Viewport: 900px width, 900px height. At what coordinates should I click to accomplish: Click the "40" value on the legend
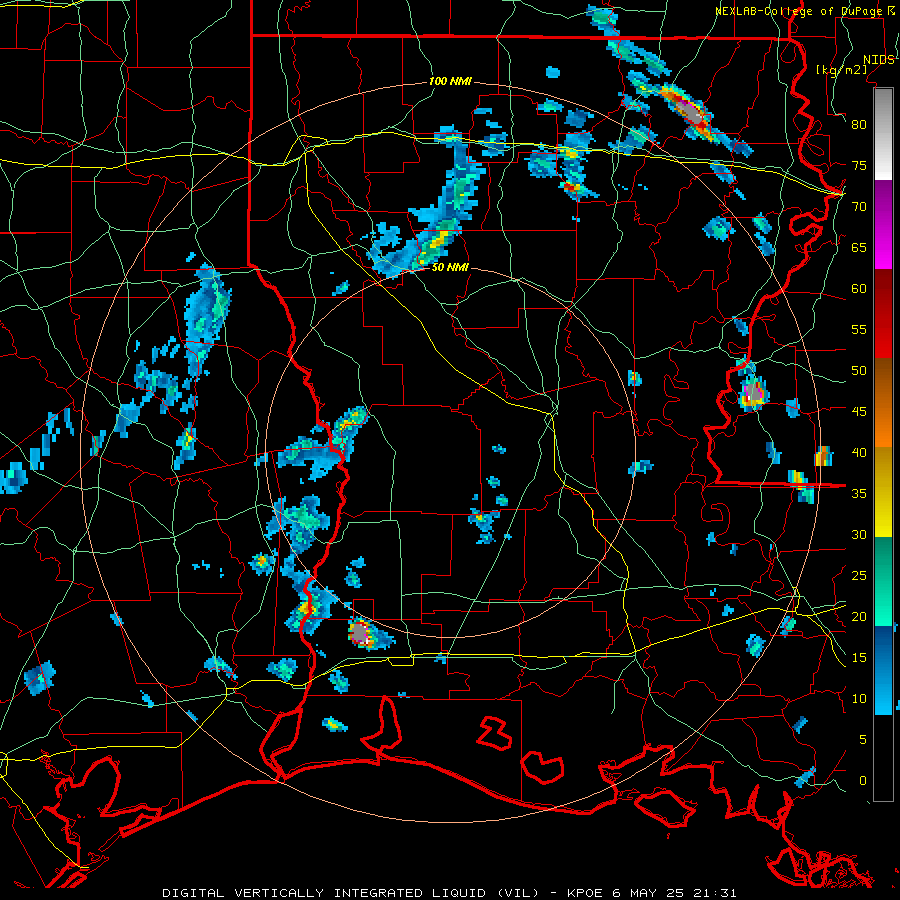click(x=859, y=453)
